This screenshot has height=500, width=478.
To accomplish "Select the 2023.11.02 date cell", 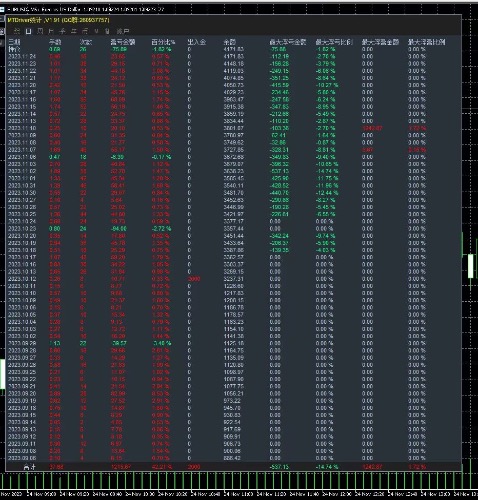I will point(22,171).
